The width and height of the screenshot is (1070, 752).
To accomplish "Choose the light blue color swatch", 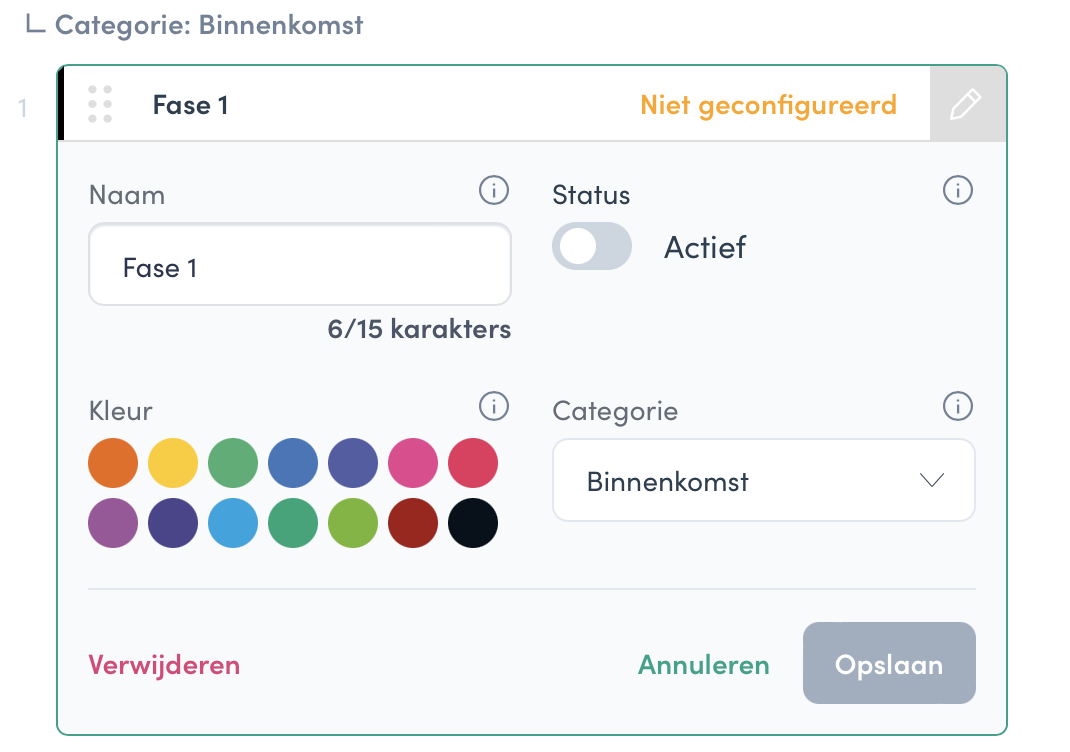I will 233,523.
